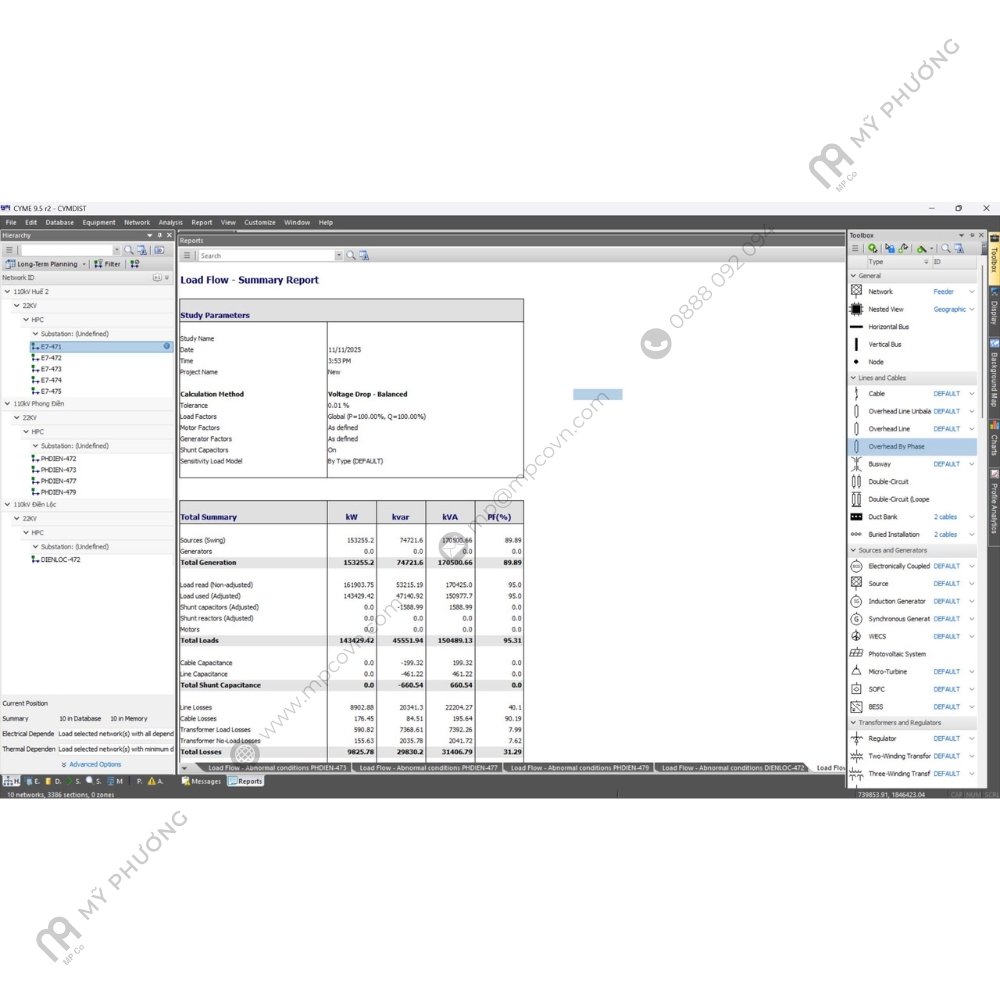Click the Advanced Options link
The height and width of the screenshot is (1000, 1000).
pyautogui.click(x=95, y=764)
